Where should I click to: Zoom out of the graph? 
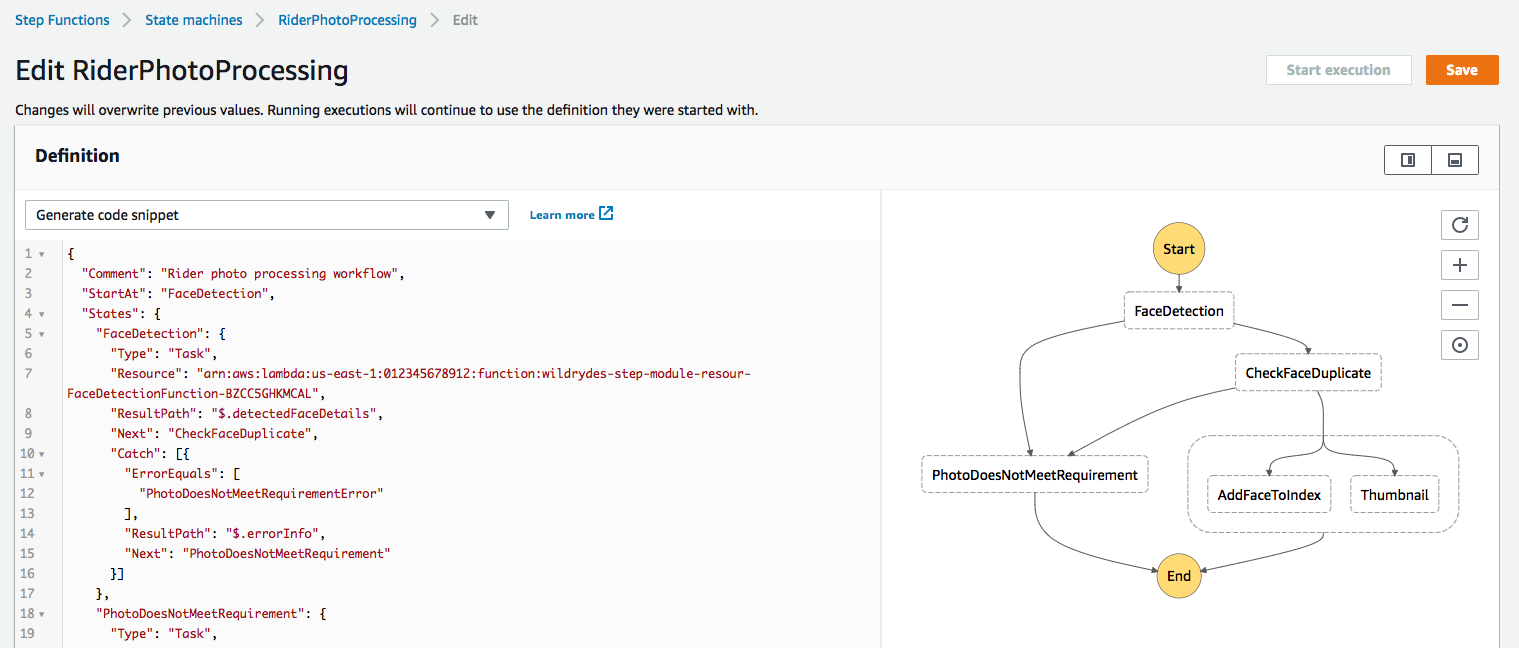point(1459,305)
